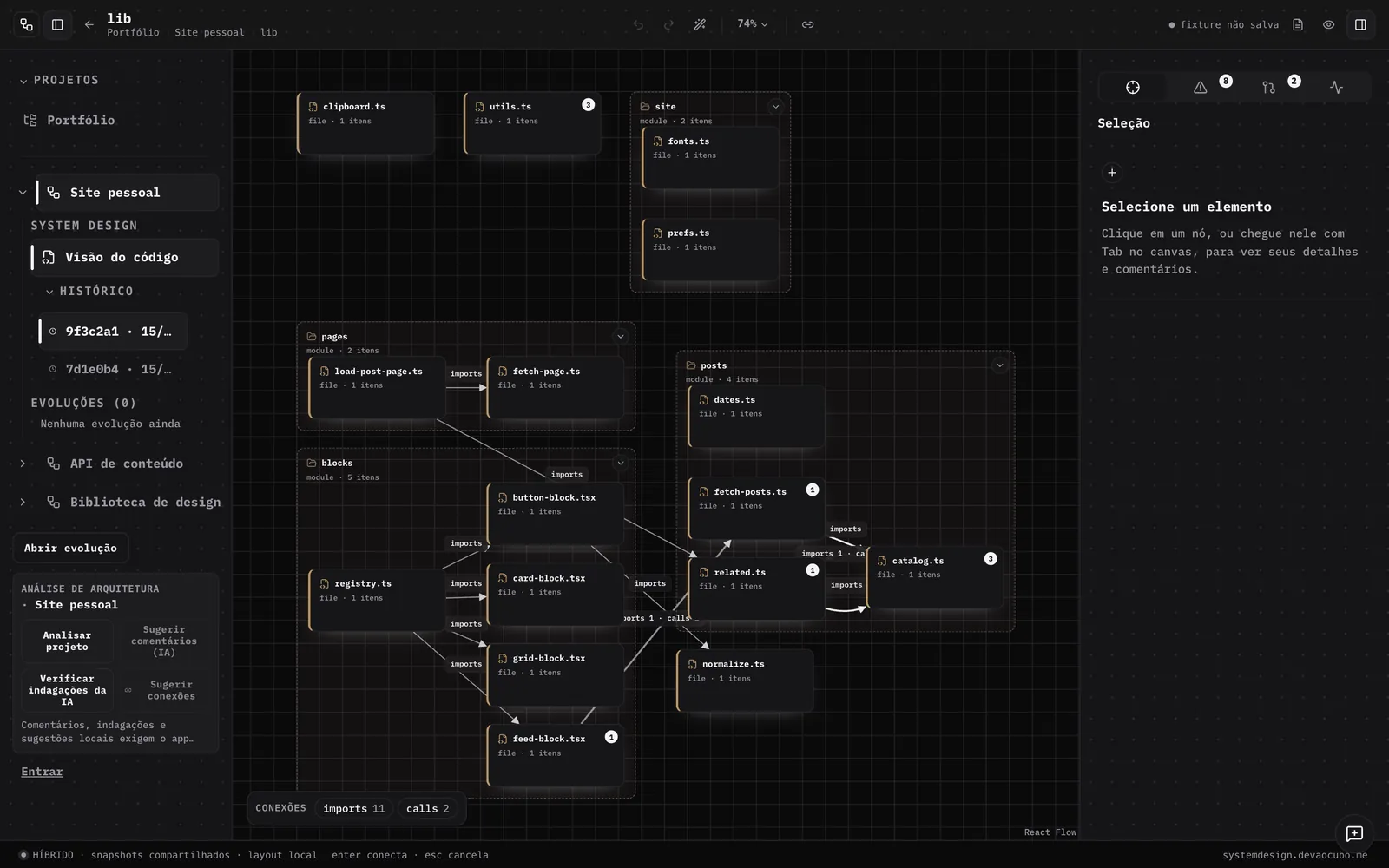Click Site pessoal breadcrumb in header
The width and height of the screenshot is (1389, 868).
point(209,32)
